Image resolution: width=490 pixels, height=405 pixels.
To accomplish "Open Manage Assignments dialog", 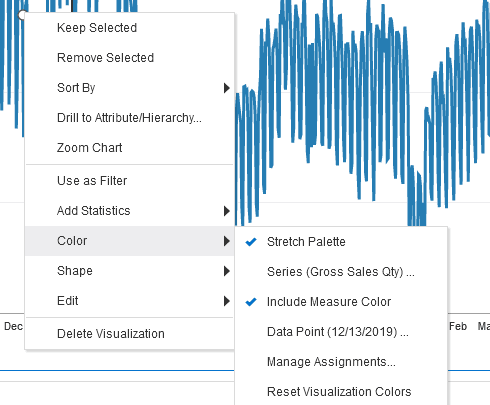I will (x=341, y=362).
